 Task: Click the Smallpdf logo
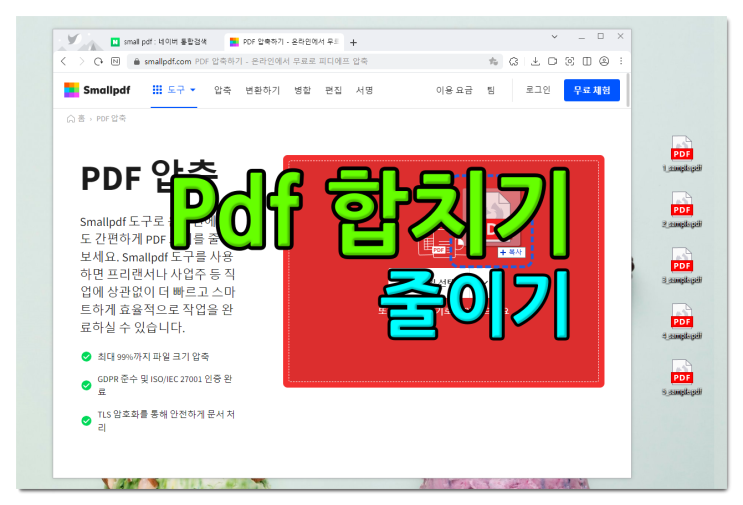pos(97,90)
